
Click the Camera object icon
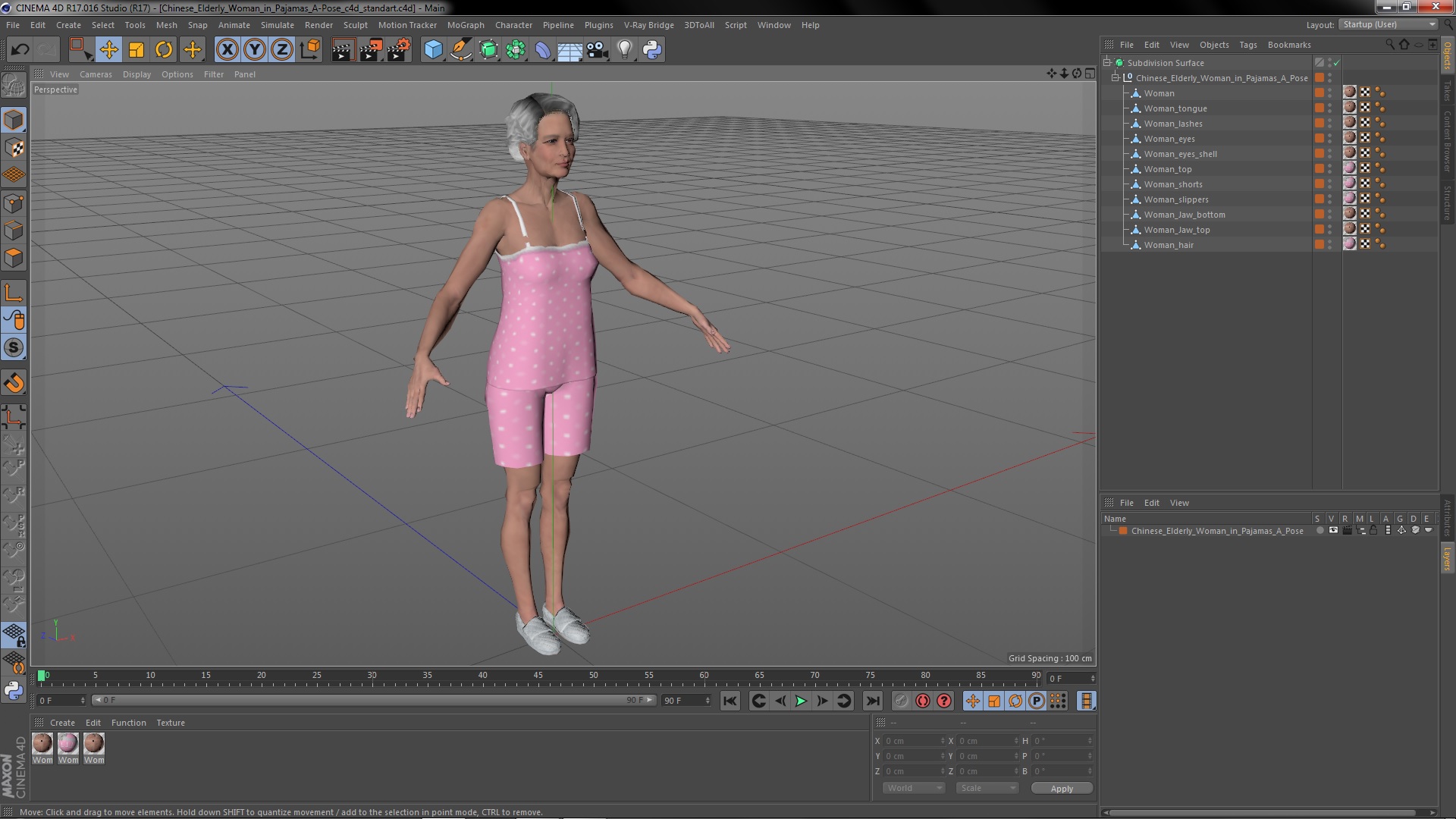[x=597, y=50]
